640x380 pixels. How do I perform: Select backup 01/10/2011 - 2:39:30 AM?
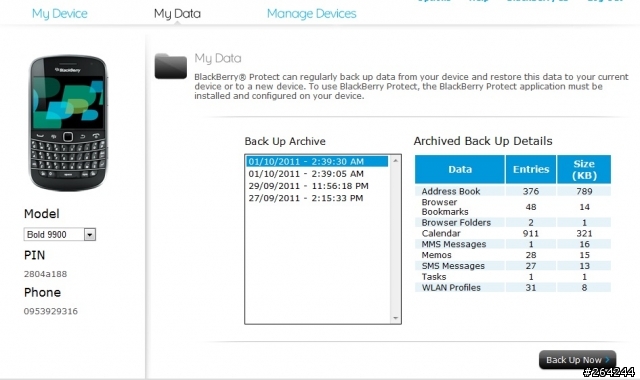317,162
